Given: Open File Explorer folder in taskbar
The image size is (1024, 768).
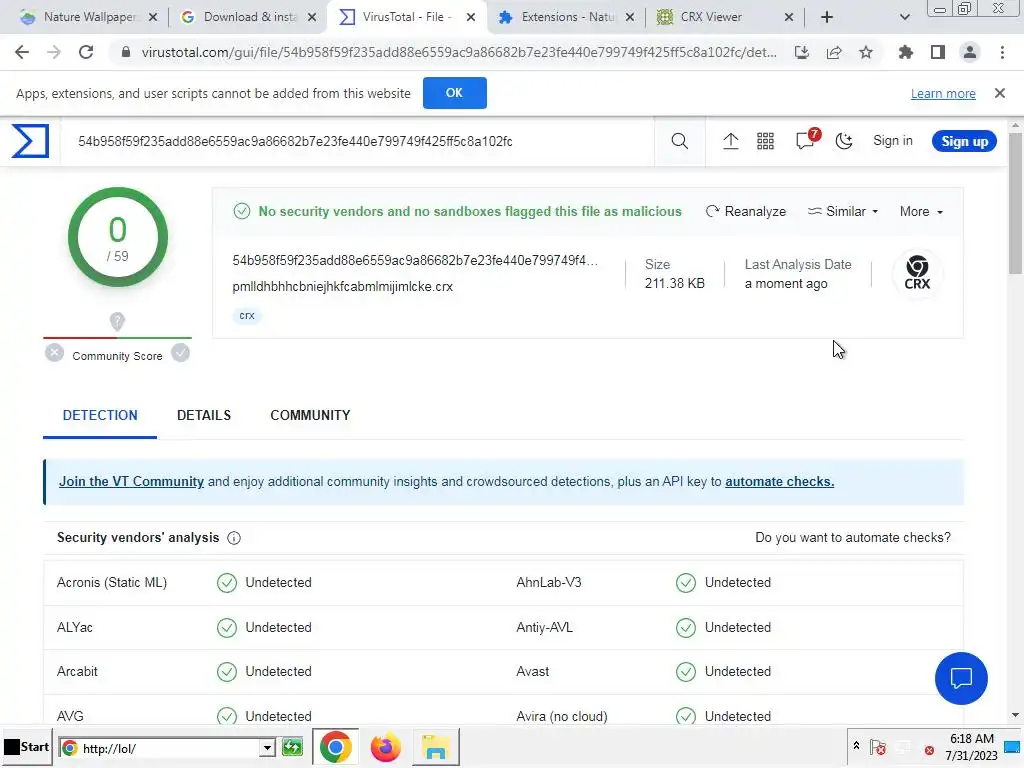Looking at the screenshot, I should pyautogui.click(x=435, y=747).
